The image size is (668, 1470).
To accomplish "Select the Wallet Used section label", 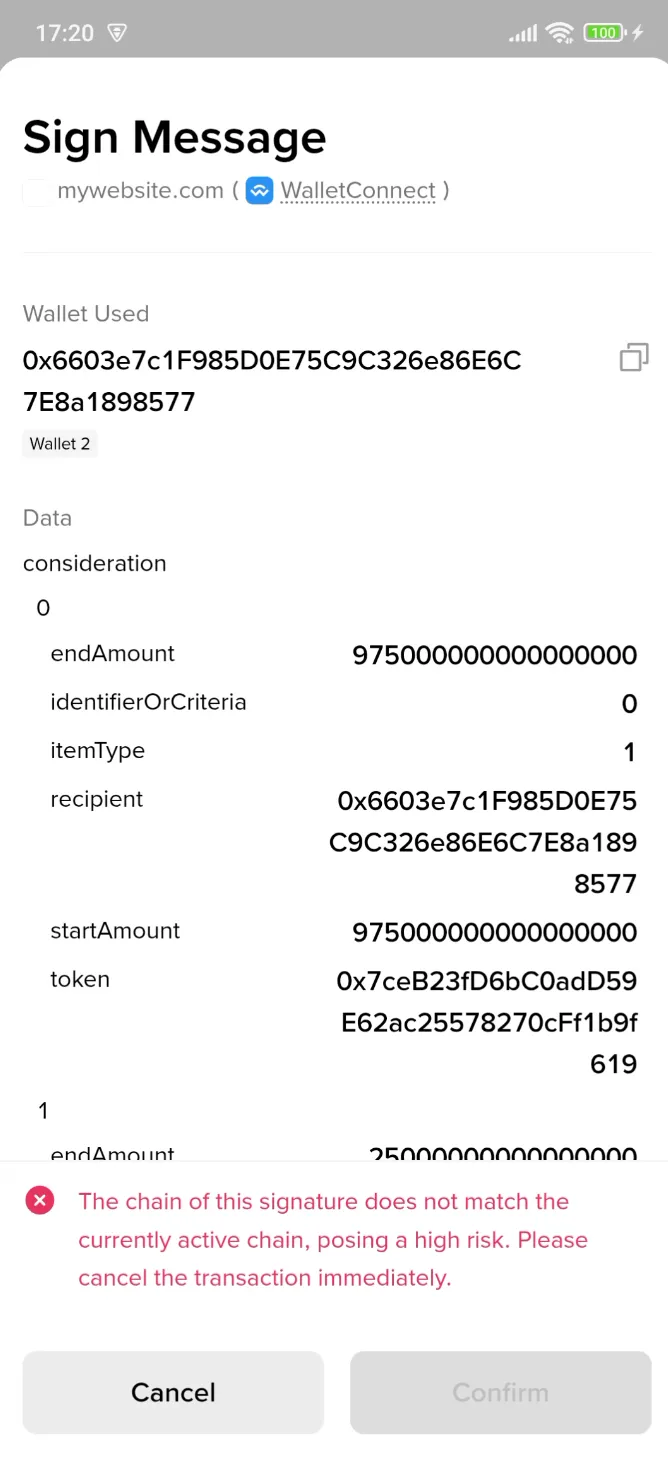I will tap(85, 313).
